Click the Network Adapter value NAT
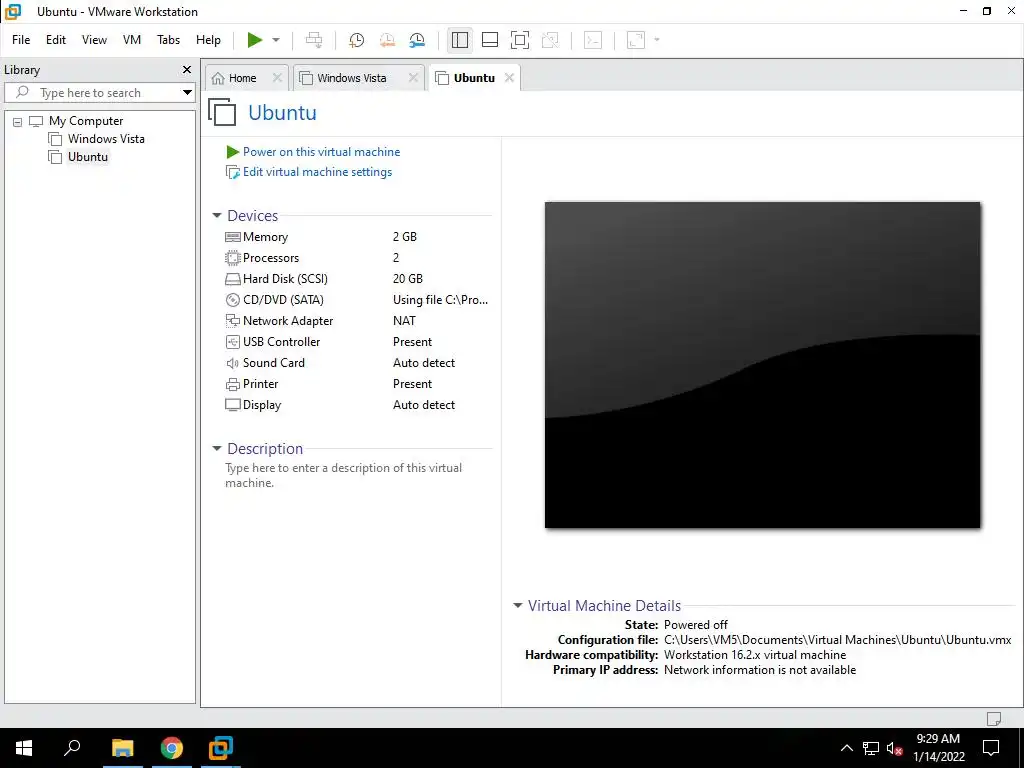This screenshot has width=1024, height=768. pyautogui.click(x=404, y=321)
